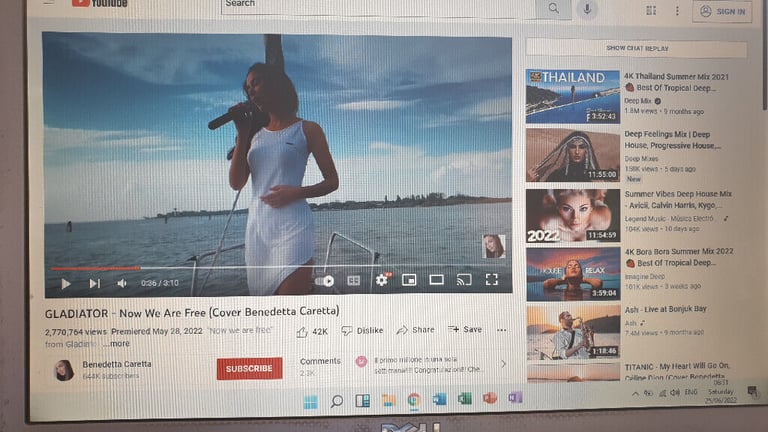Open YouTube settings three-dot menu

tap(677, 11)
